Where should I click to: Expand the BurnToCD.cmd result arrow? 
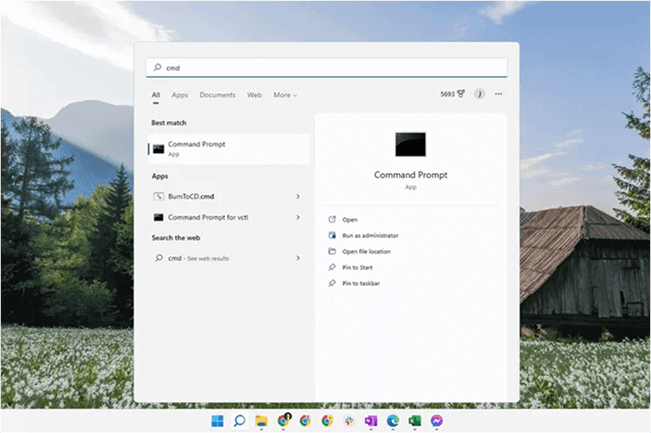298,196
